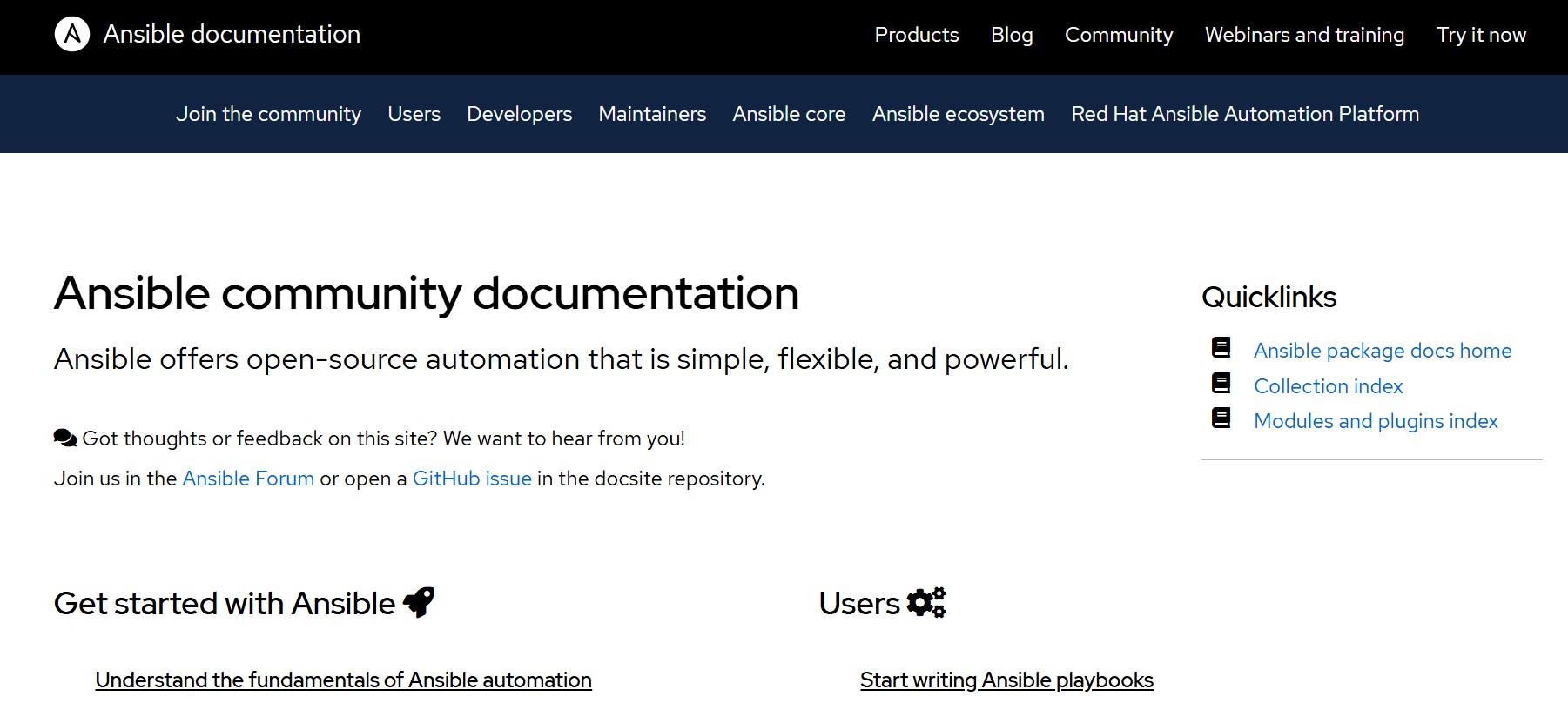Open Ansible package docs home link
The height and width of the screenshot is (703, 1568).
click(1383, 351)
